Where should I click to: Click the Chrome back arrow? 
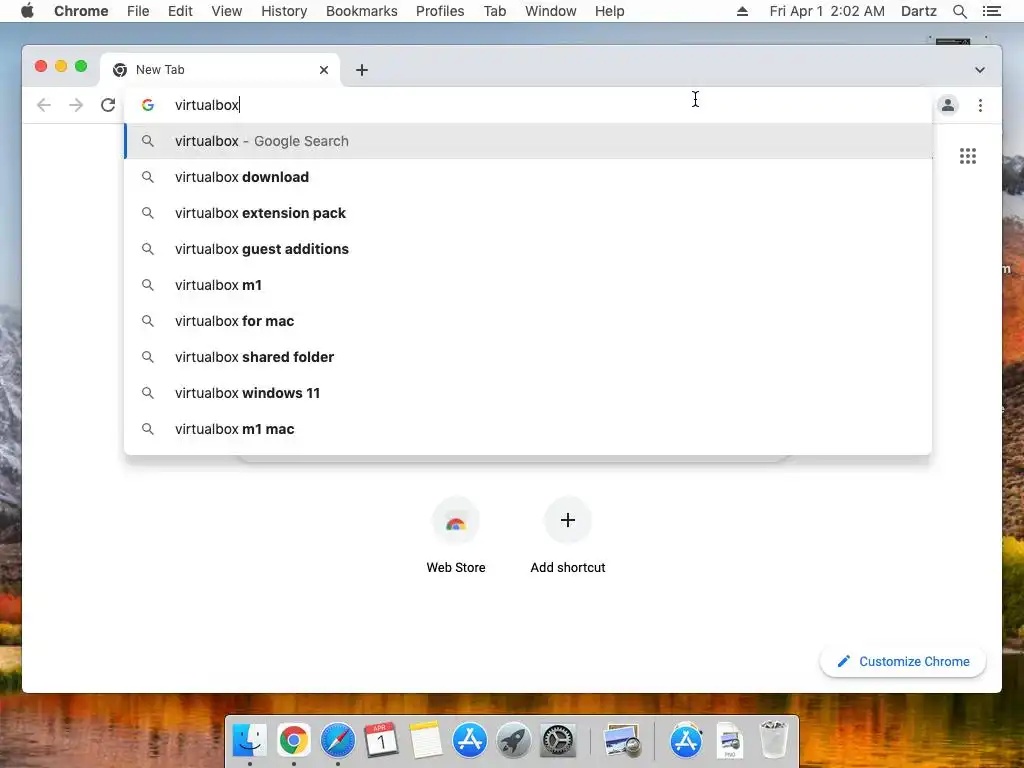coord(44,105)
